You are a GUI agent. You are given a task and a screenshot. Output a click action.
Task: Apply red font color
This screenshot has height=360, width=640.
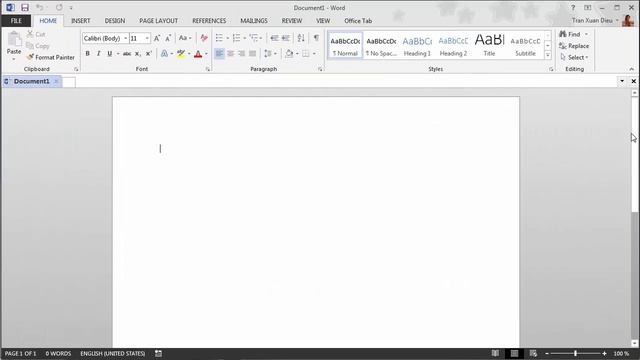point(198,54)
